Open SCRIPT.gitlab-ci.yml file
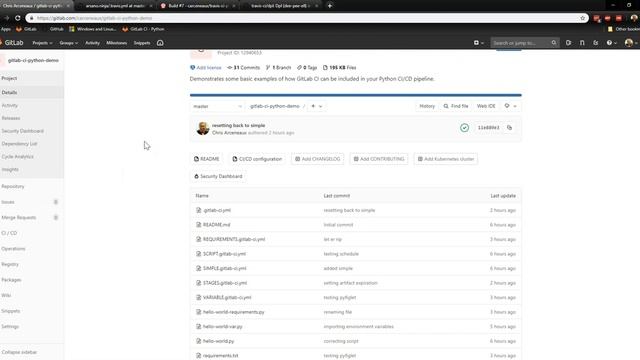 tap(224, 254)
